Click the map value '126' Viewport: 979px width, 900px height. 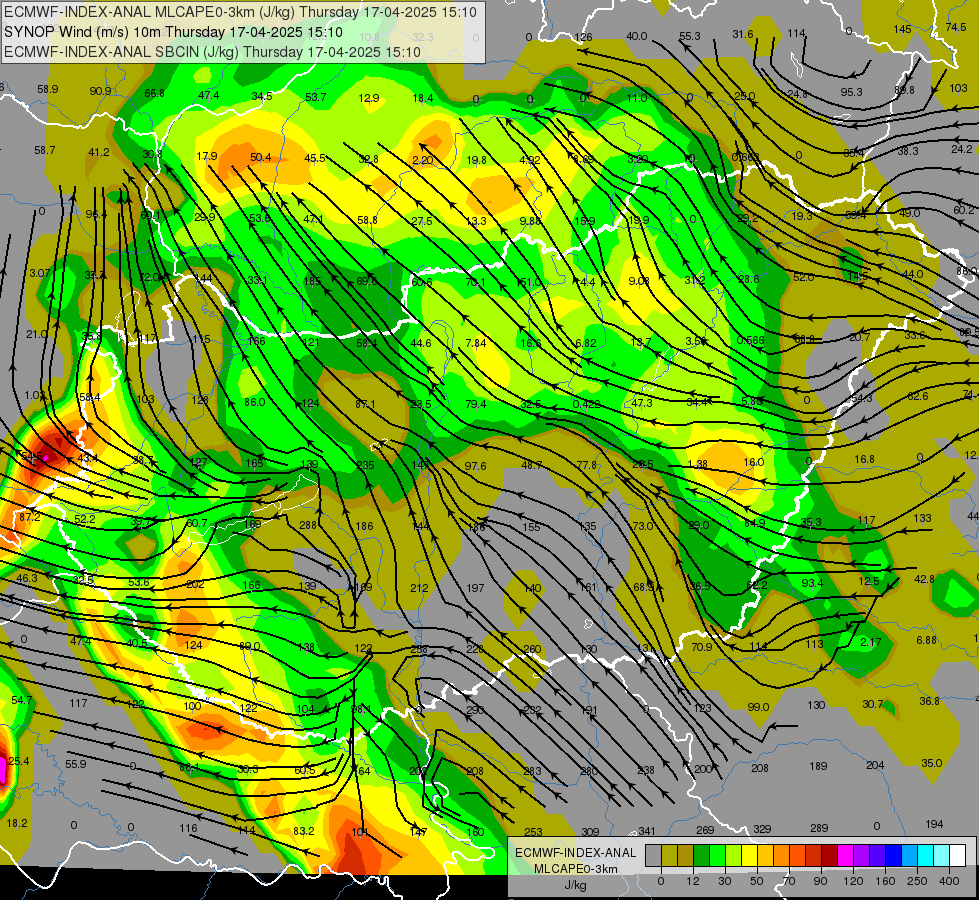pos(583,37)
